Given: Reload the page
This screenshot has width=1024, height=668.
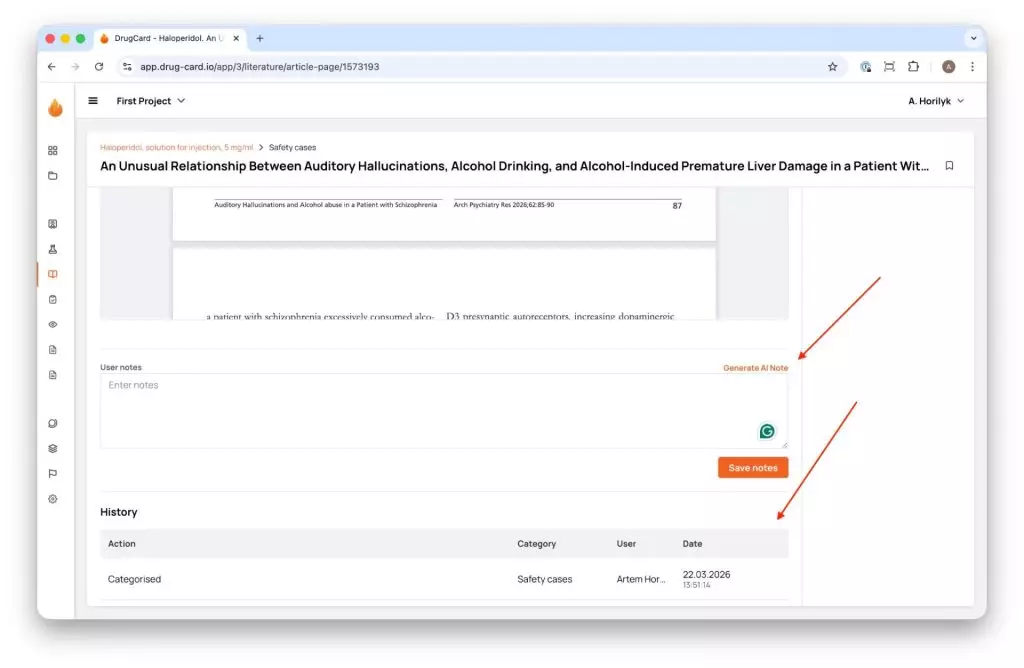Looking at the screenshot, I should point(99,67).
